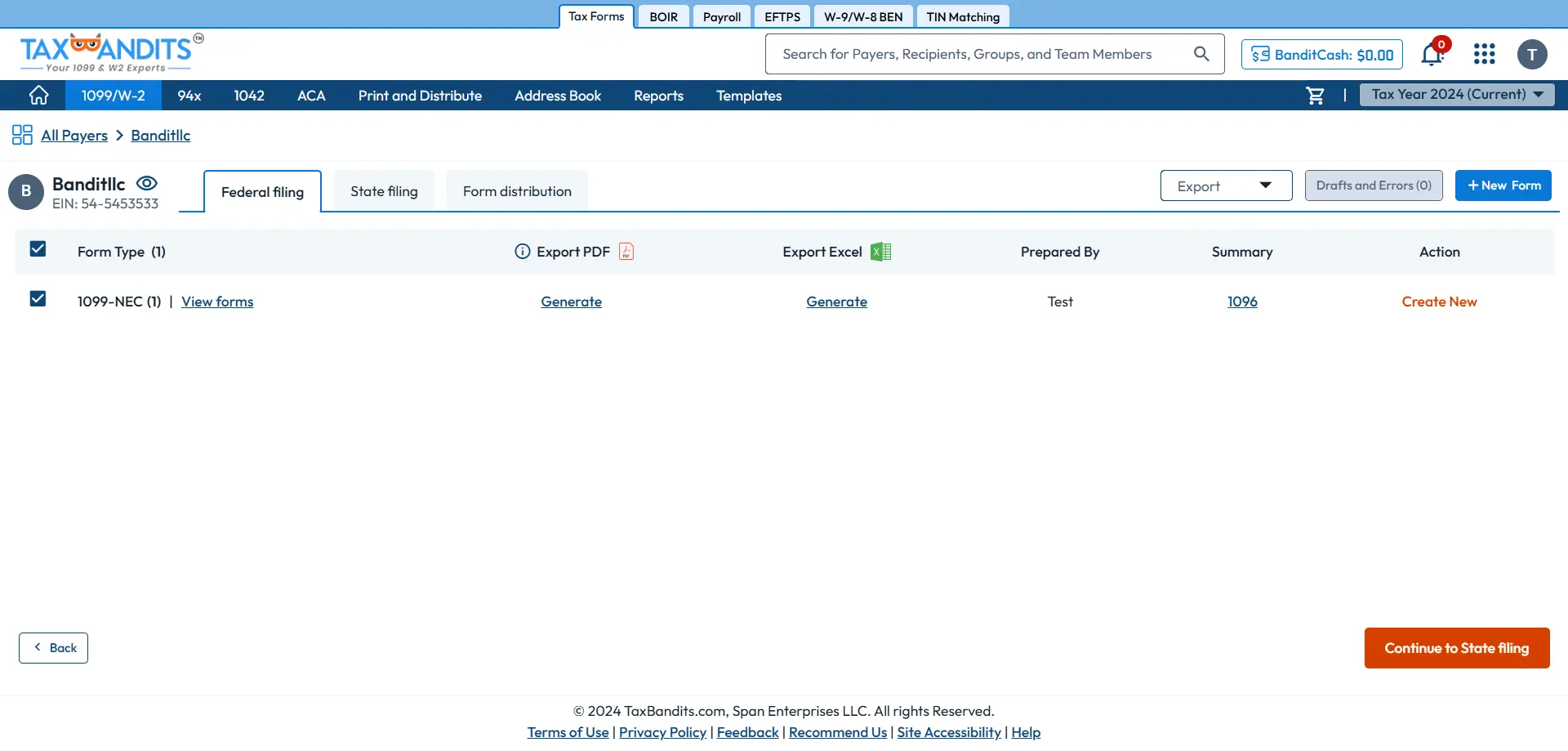This screenshot has width=1568, height=751.
Task: Open the All Payers breadcrumb link
Action: coord(74,136)
